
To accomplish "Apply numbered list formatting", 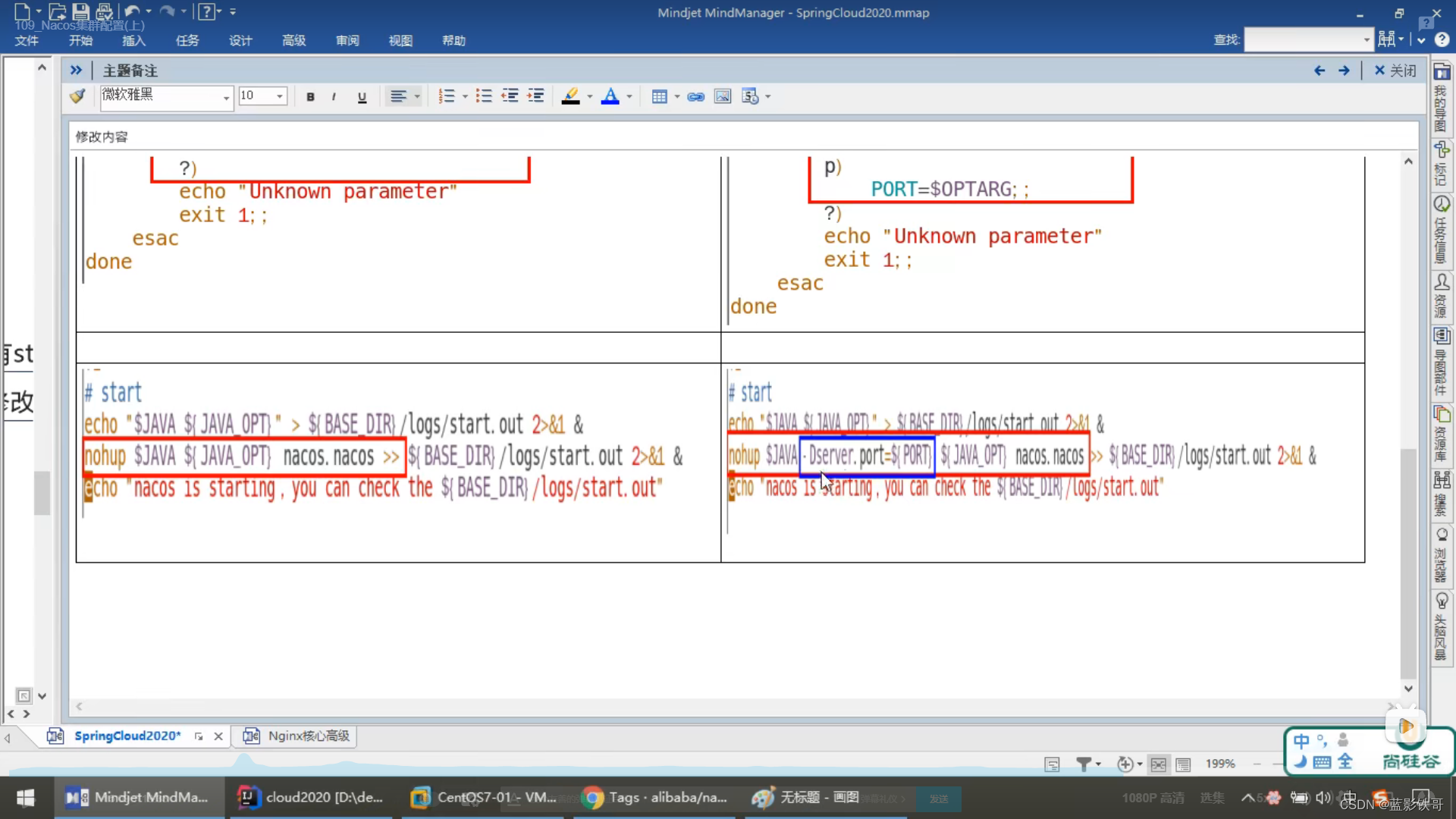I will click(447, 96).
